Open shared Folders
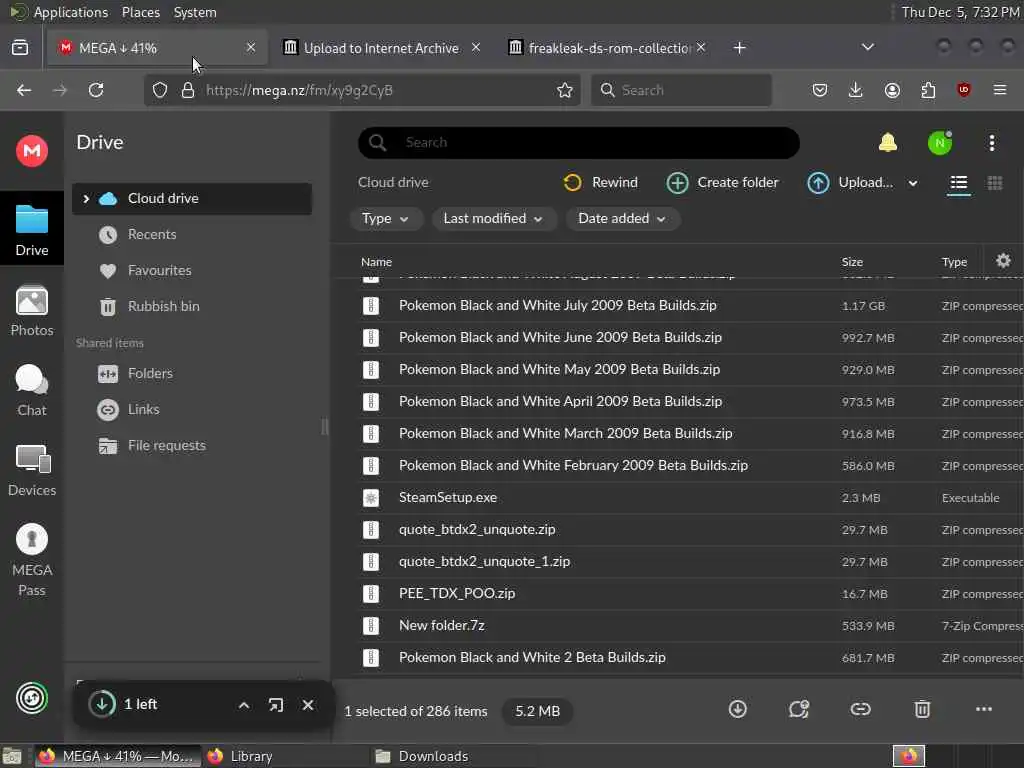The height and width of the screenshot is (768, 1024). click(x=192, y=374)
